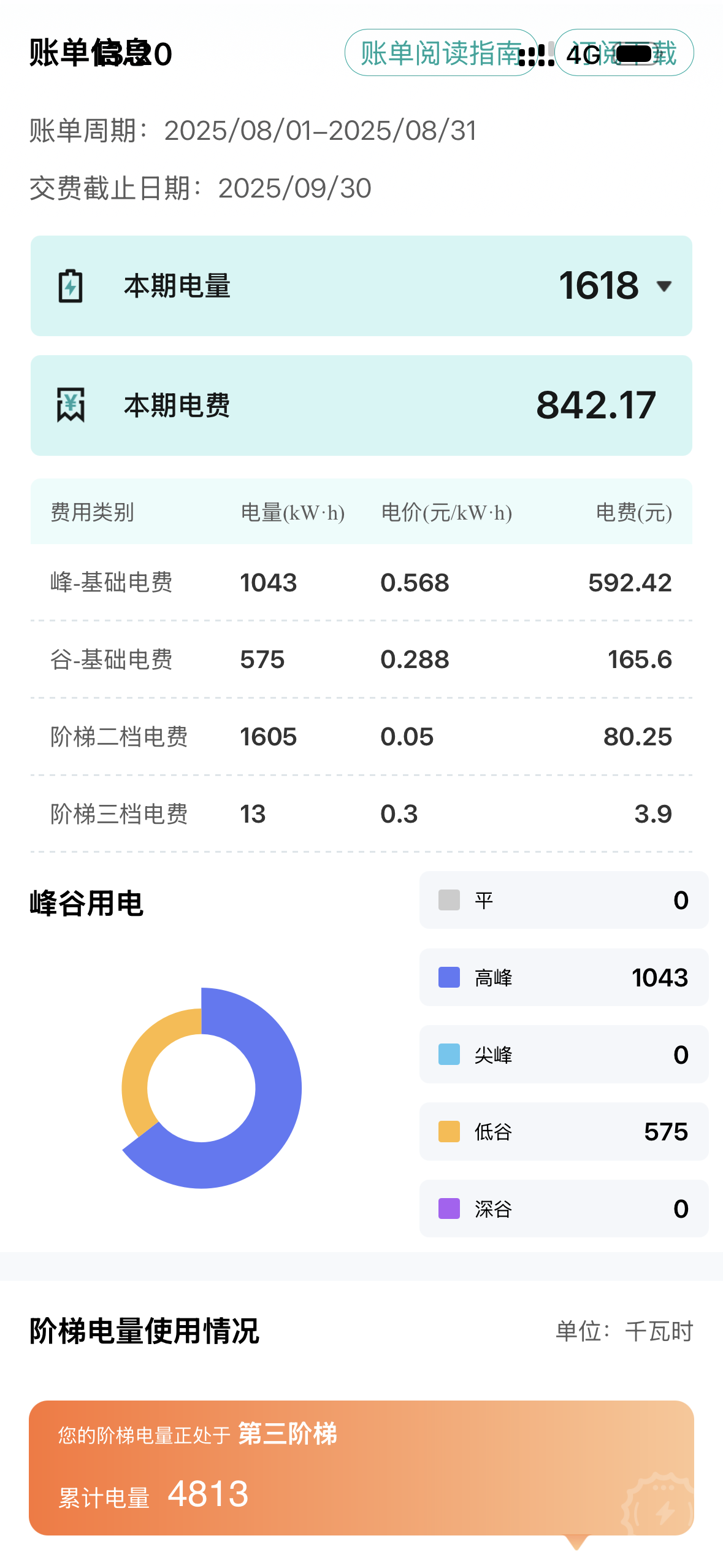Open the 本期电费 842.17 card
Viewport: 723px width, 1568px height.
pos(361,405)
